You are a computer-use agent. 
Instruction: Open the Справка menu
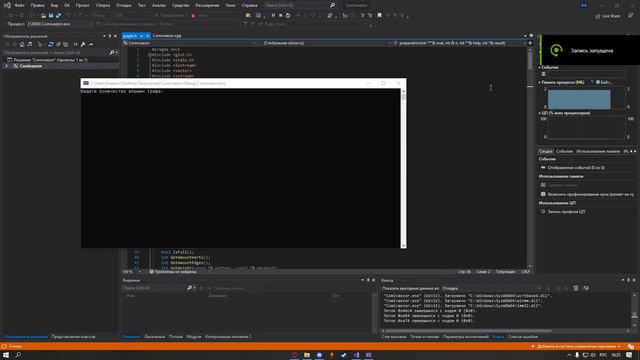tap(249, 5)
